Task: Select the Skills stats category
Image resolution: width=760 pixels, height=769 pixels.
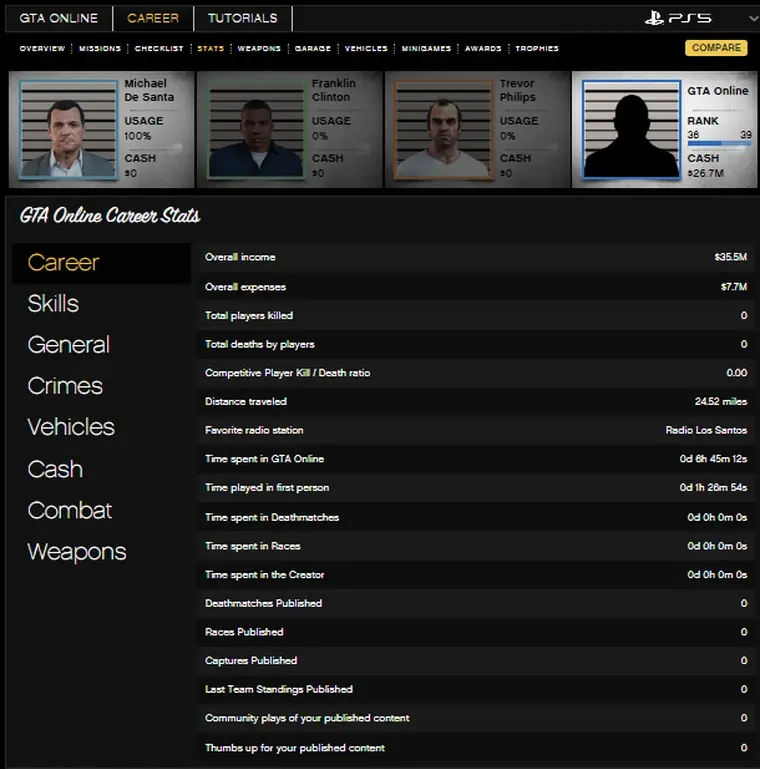Action: (x=53, y=304)
